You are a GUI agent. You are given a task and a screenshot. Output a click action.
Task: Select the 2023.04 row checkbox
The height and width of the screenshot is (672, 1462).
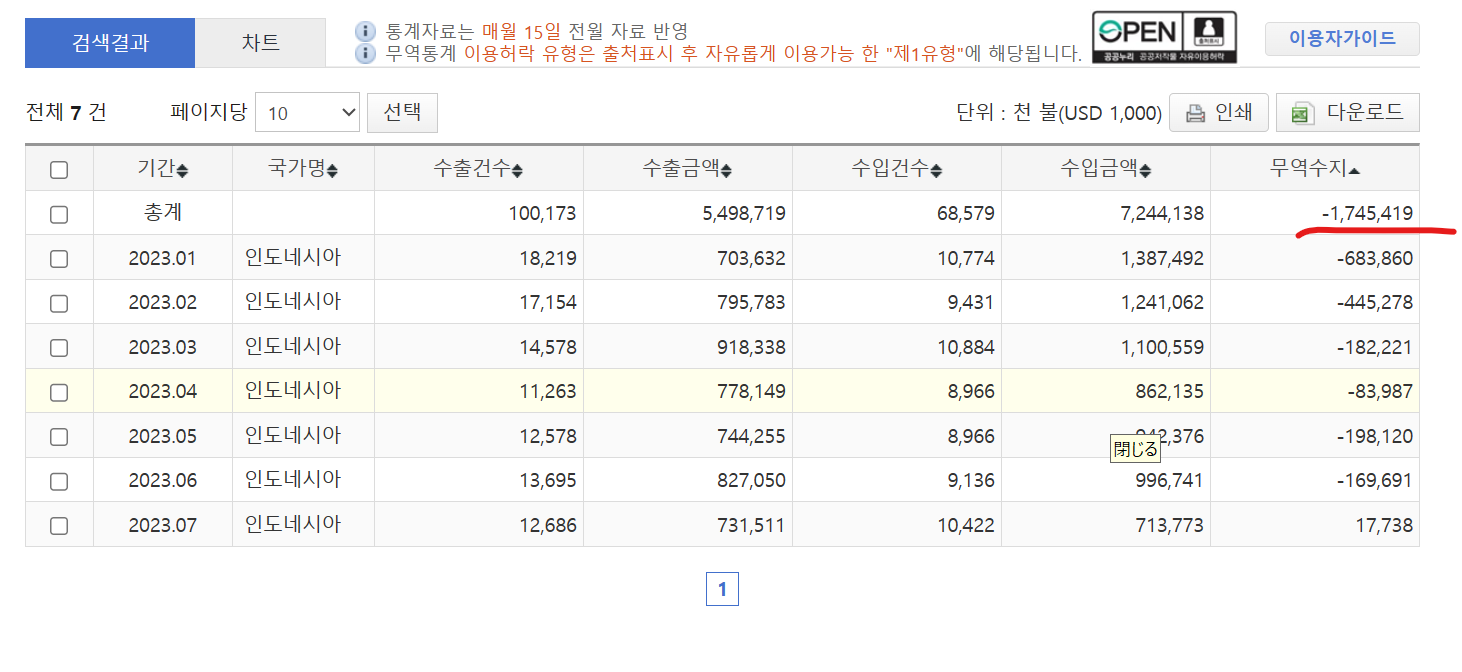(x=59, y=392)
